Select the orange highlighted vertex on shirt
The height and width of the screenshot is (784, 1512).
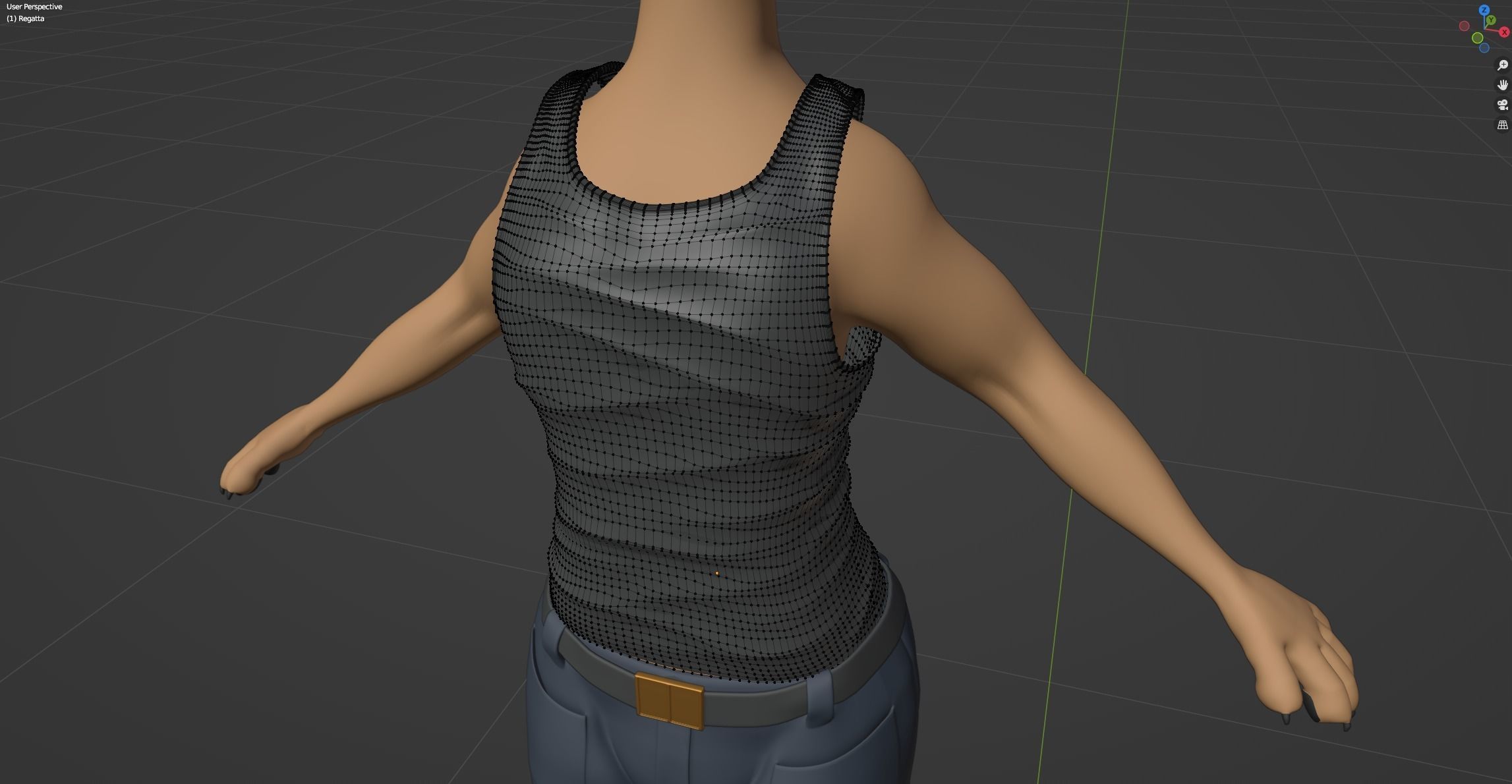717,573
